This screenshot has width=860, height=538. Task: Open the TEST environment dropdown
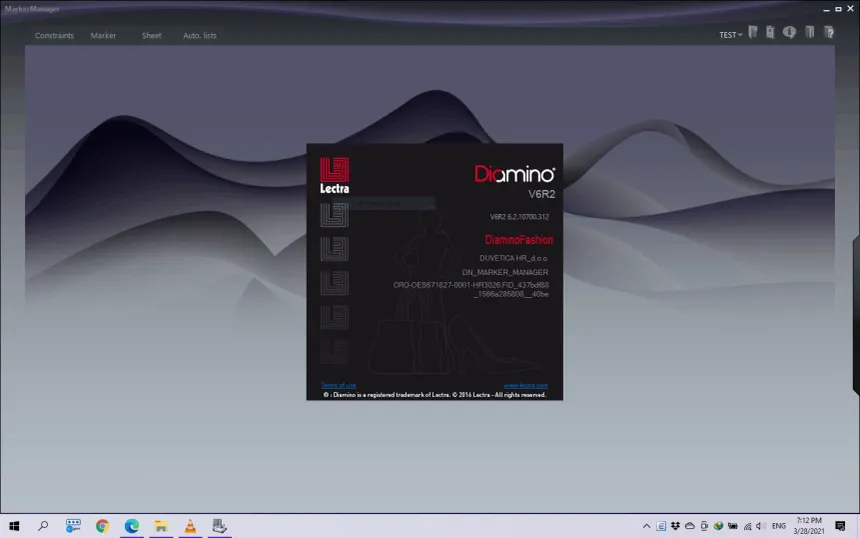point(730,35)
